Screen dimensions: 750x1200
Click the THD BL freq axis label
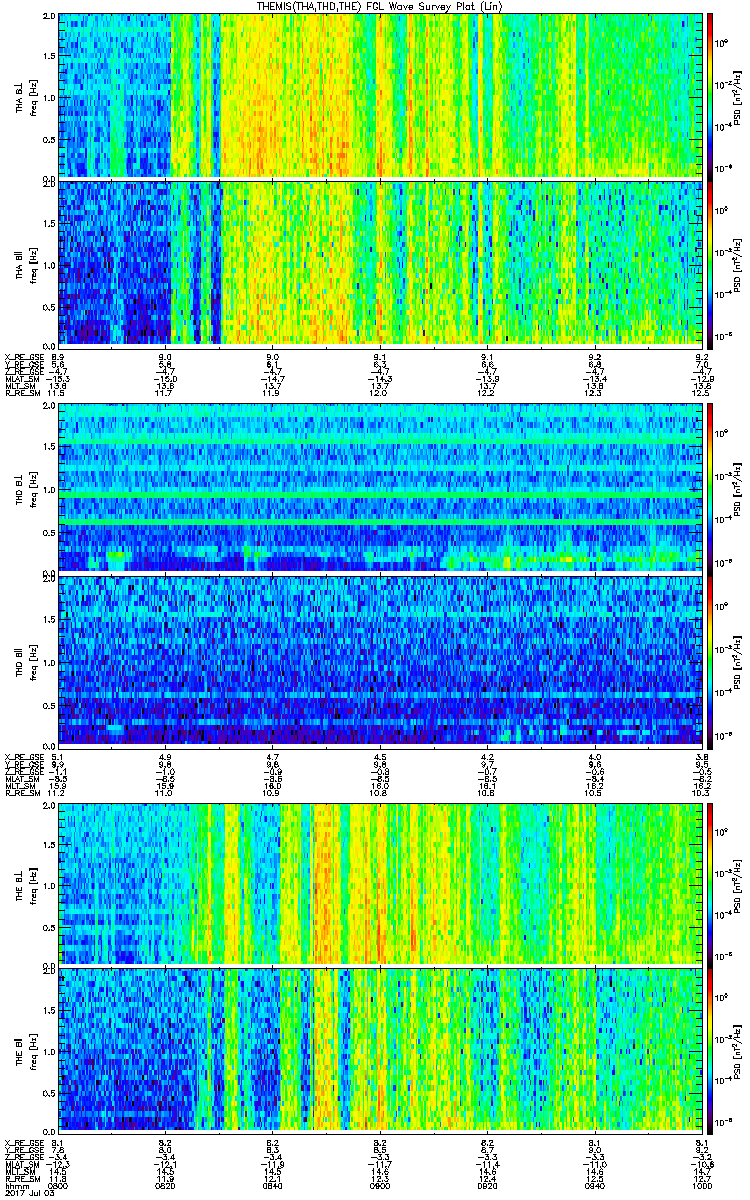[32, 487]
